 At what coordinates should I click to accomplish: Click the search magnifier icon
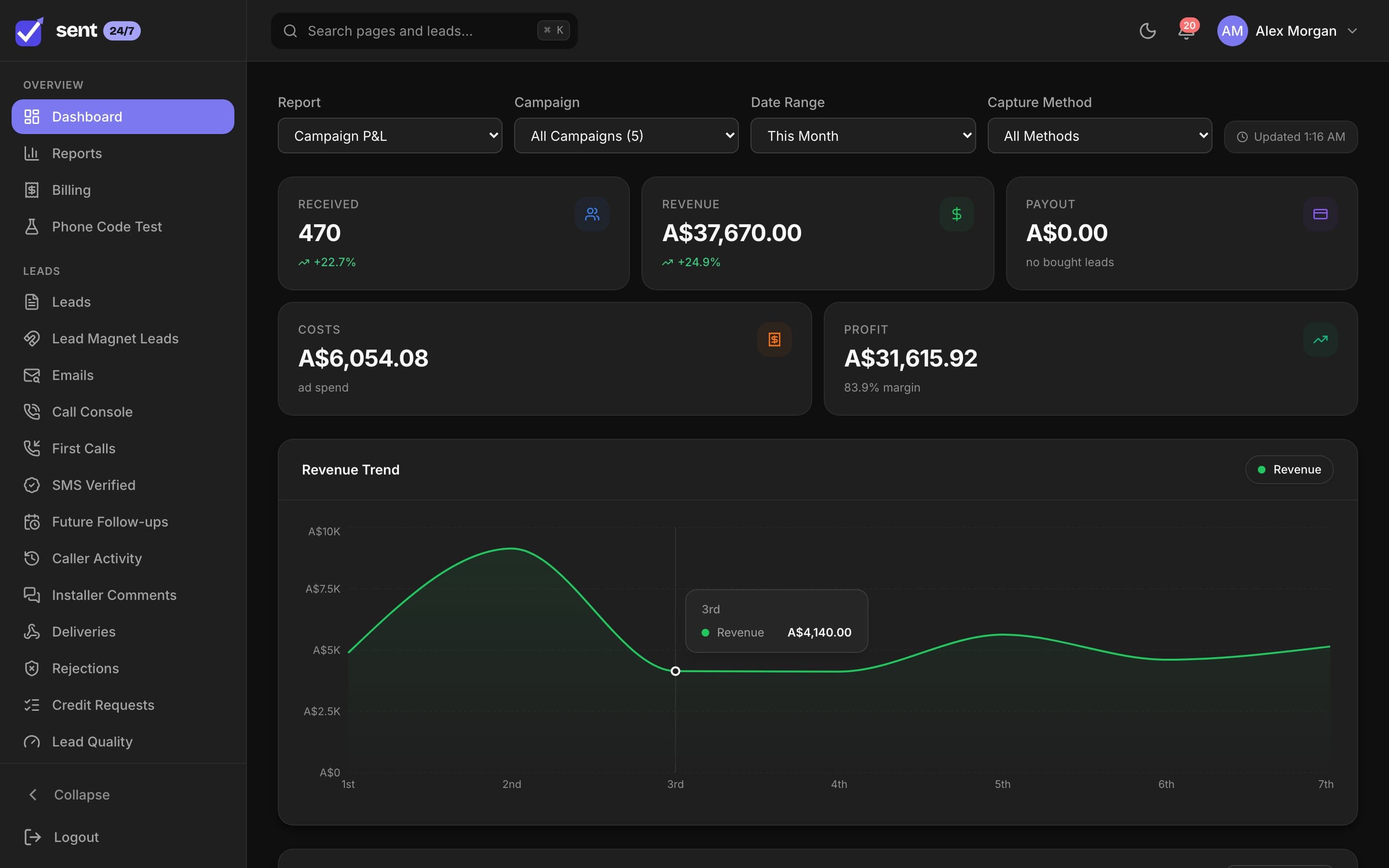coord(290,31)
